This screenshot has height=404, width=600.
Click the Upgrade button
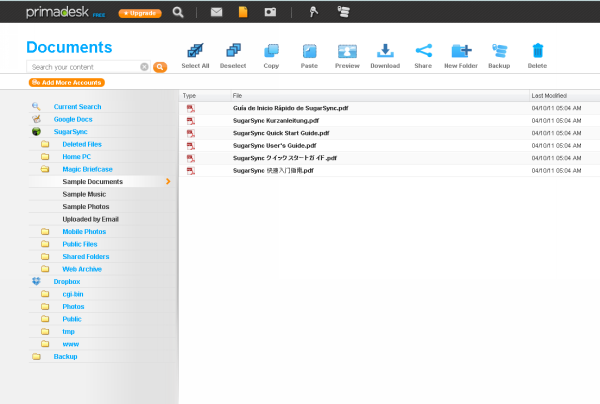(x=140, y=13)
